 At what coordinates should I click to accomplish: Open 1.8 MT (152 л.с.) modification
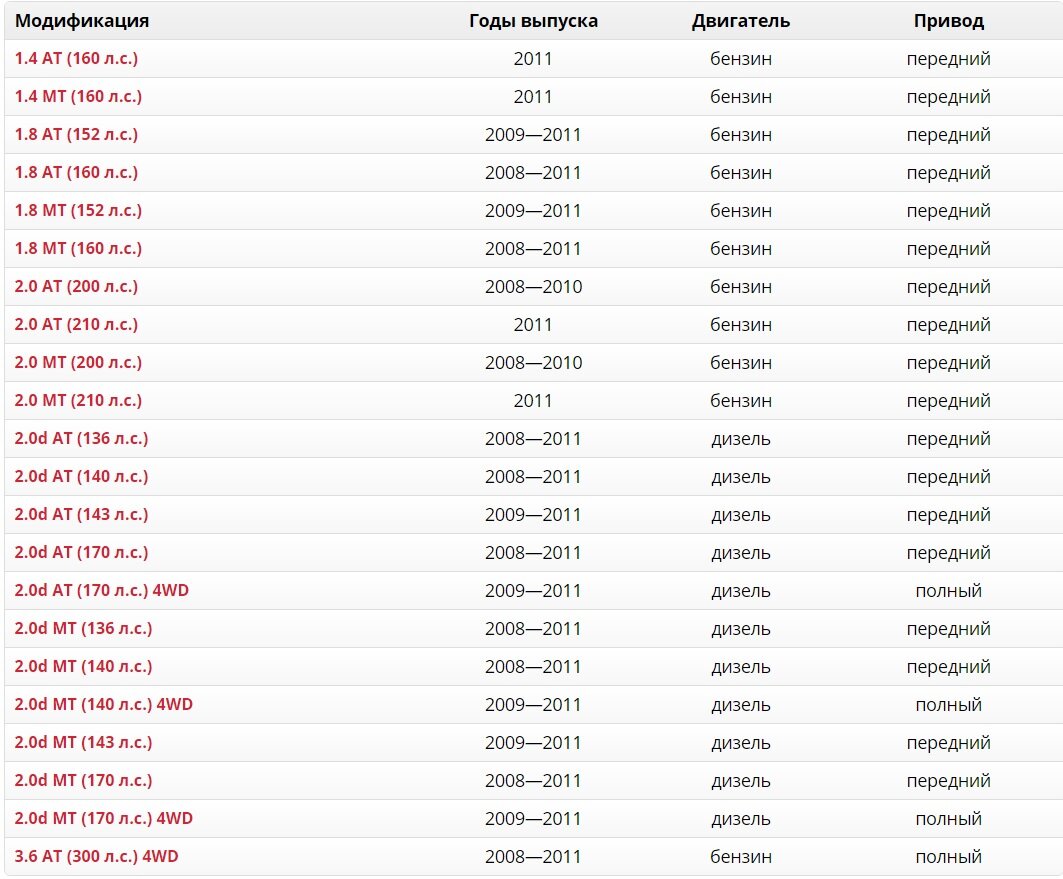tap(78, 211)
